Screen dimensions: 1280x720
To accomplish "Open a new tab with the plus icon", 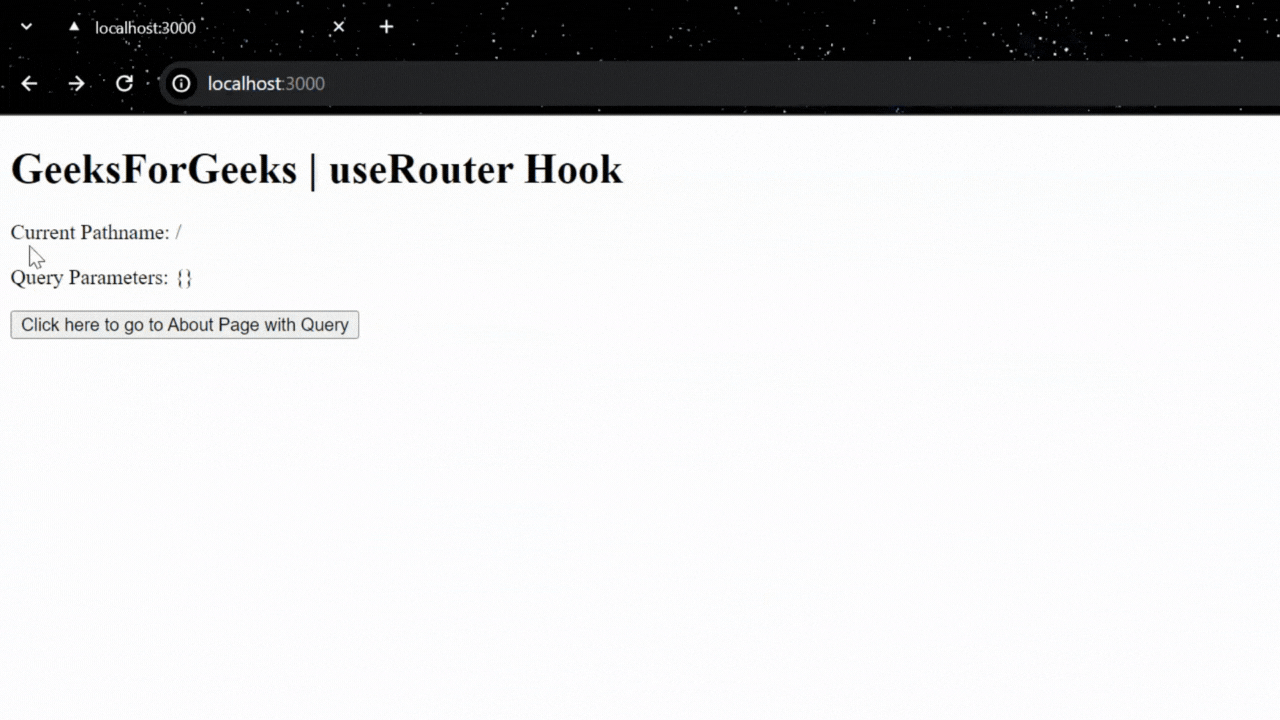I will [x=387, y=27].
